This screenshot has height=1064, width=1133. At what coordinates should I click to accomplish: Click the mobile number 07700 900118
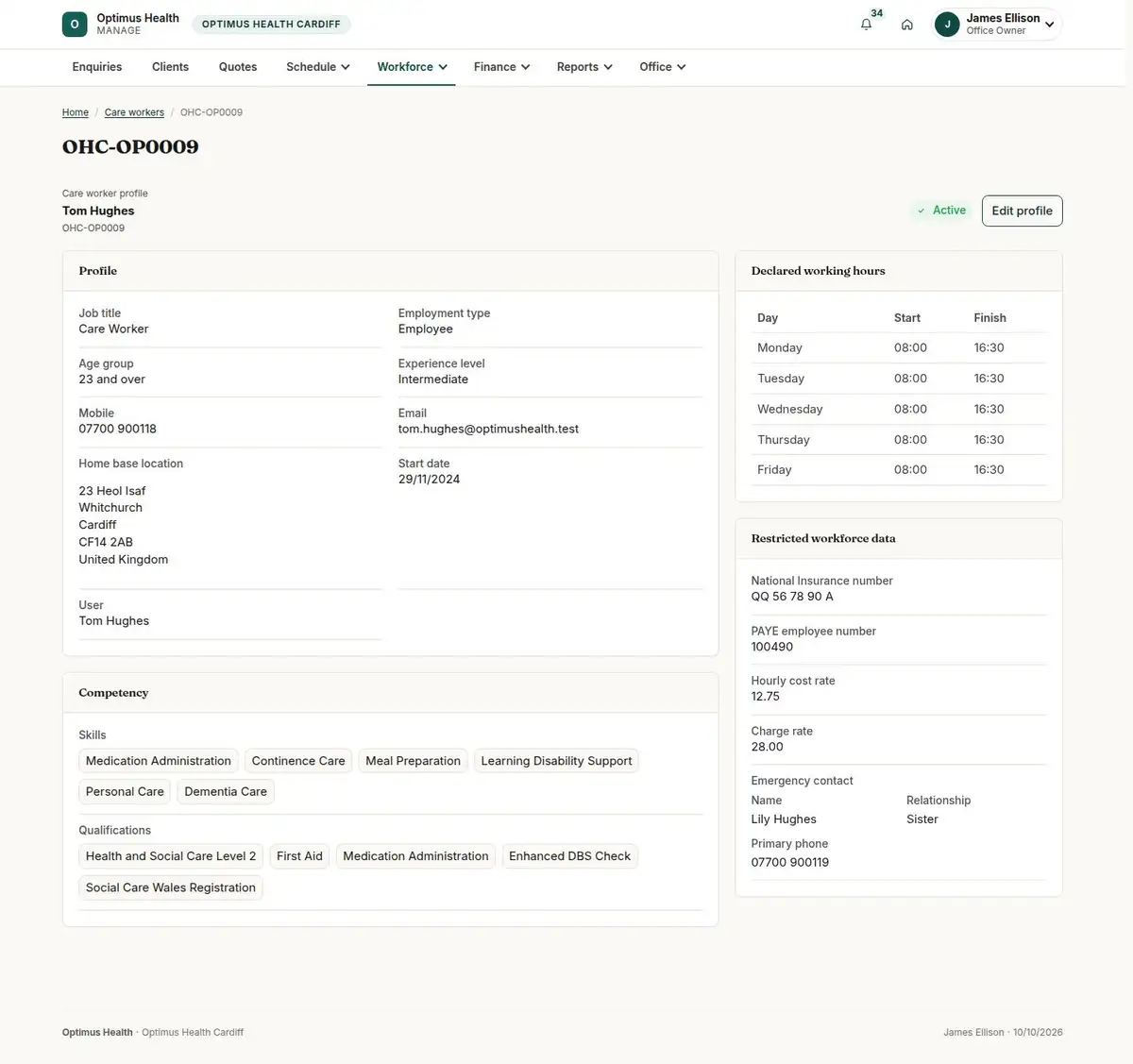coord(117,429)
